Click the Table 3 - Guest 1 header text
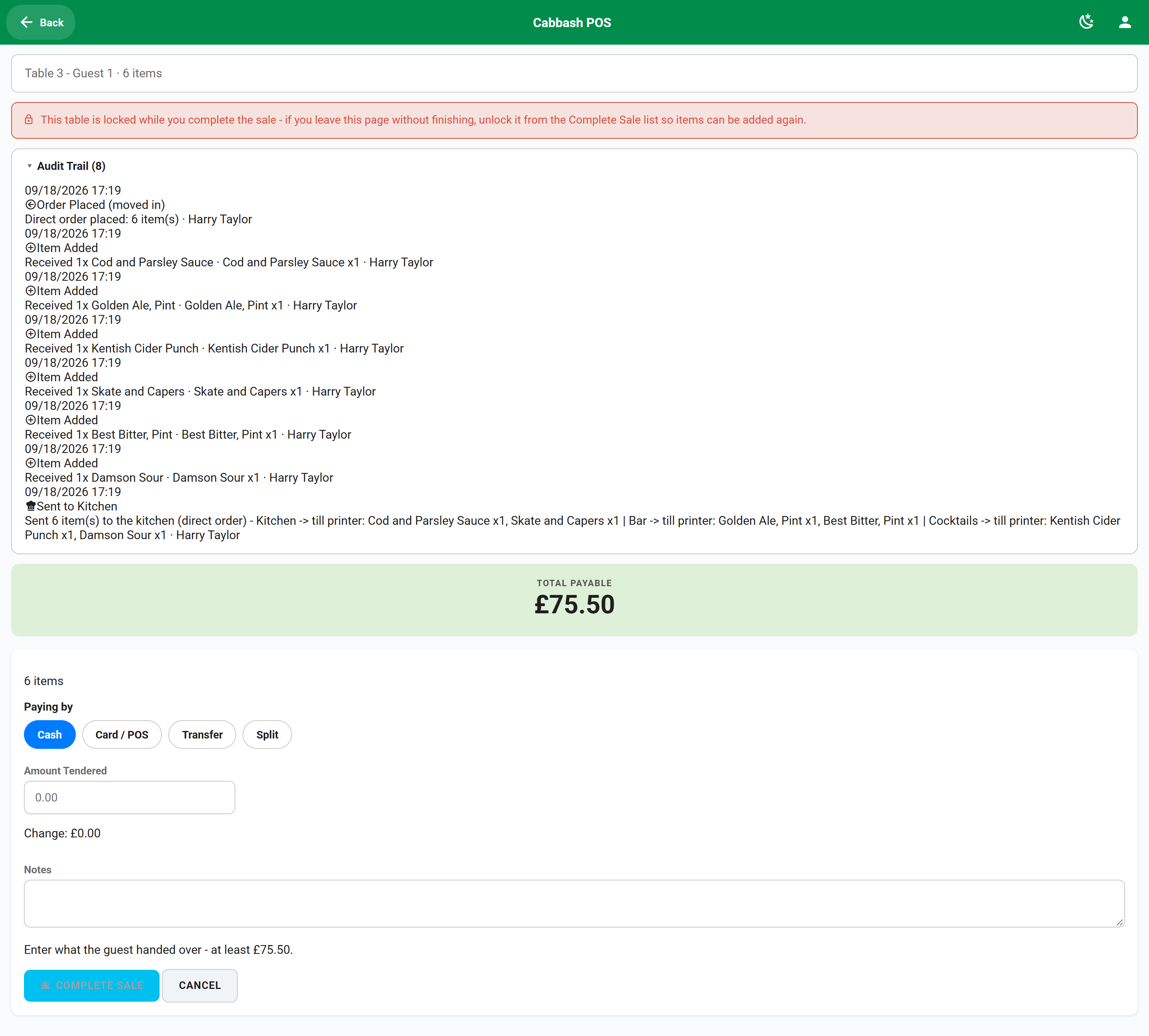The image size is (1149, 1036). [x=93, y=73]
